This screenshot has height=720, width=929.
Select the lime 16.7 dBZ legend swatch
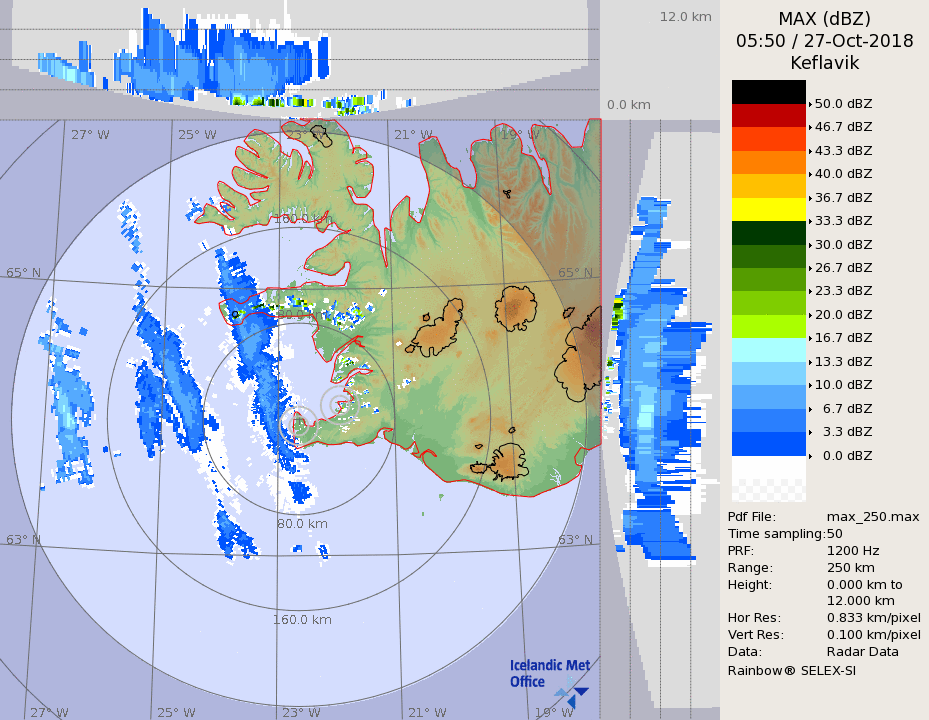point(768,326)
